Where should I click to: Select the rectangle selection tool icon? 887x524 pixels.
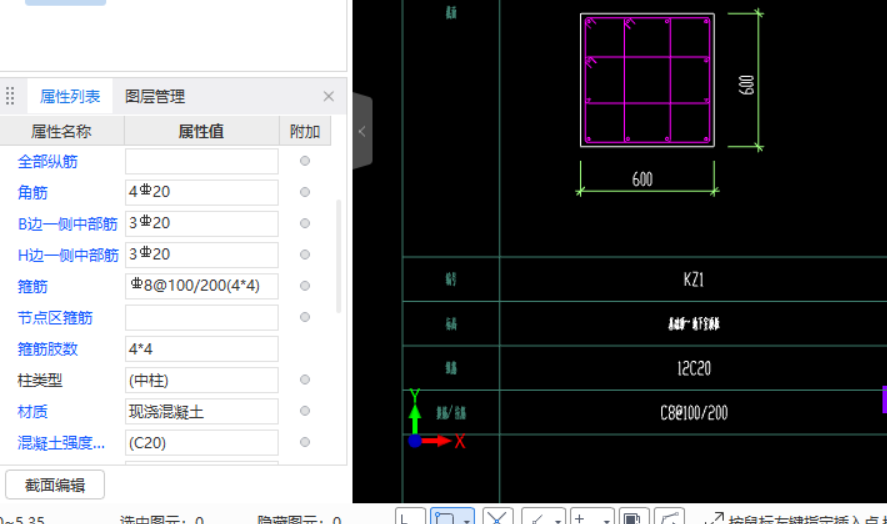pos(446,517)
